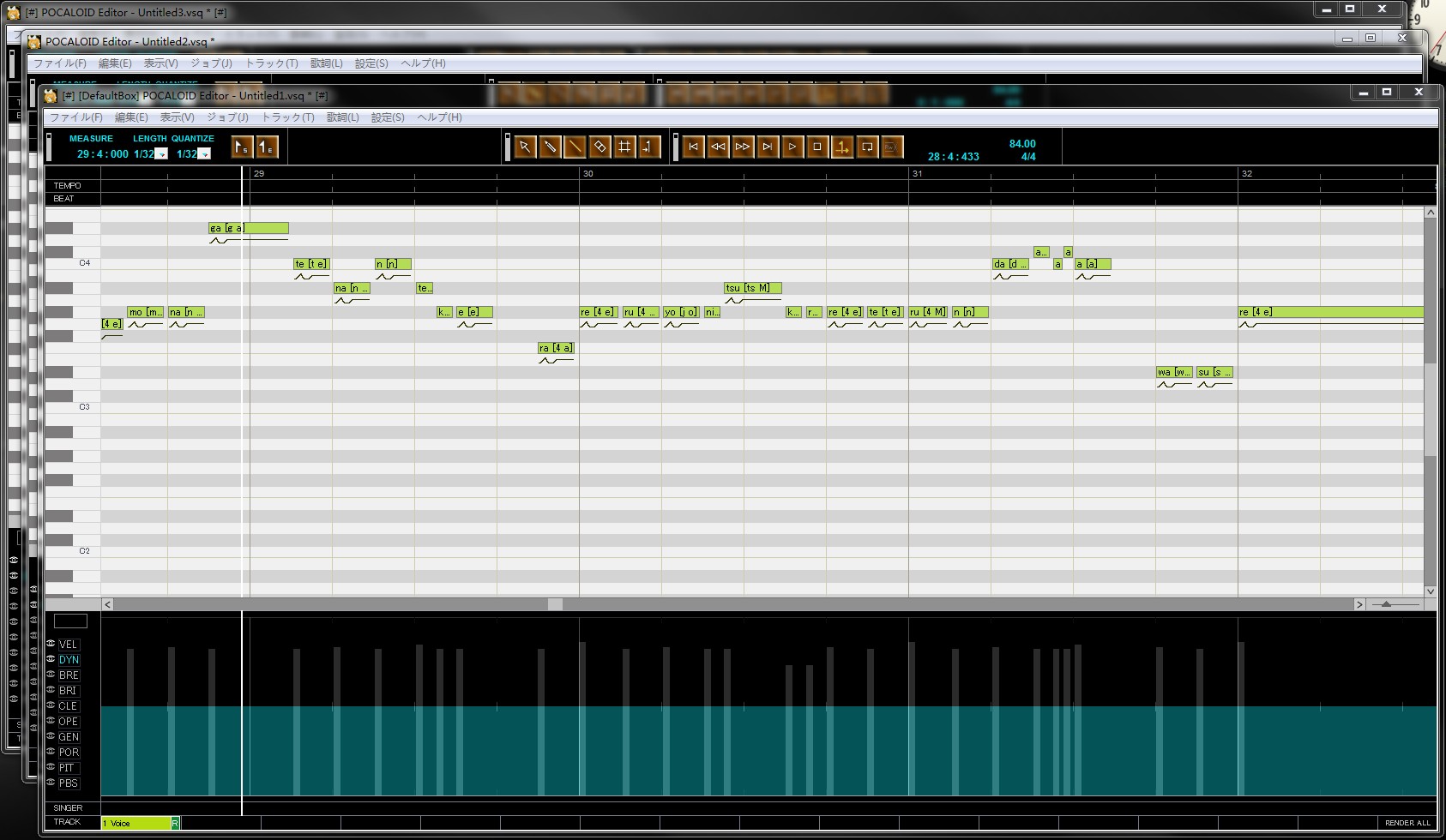Click the RENDER ALL button

coord(1407,823)
